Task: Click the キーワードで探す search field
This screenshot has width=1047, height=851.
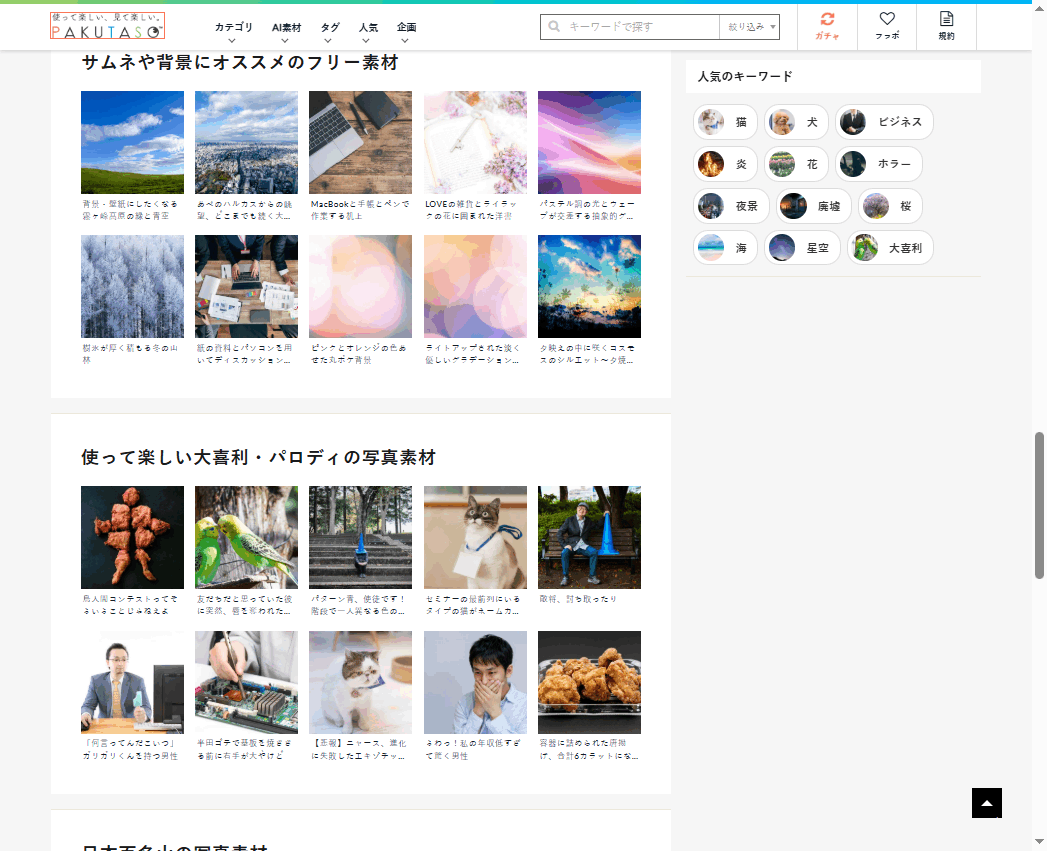Action: pyautogui.click(x=640, y=27)
